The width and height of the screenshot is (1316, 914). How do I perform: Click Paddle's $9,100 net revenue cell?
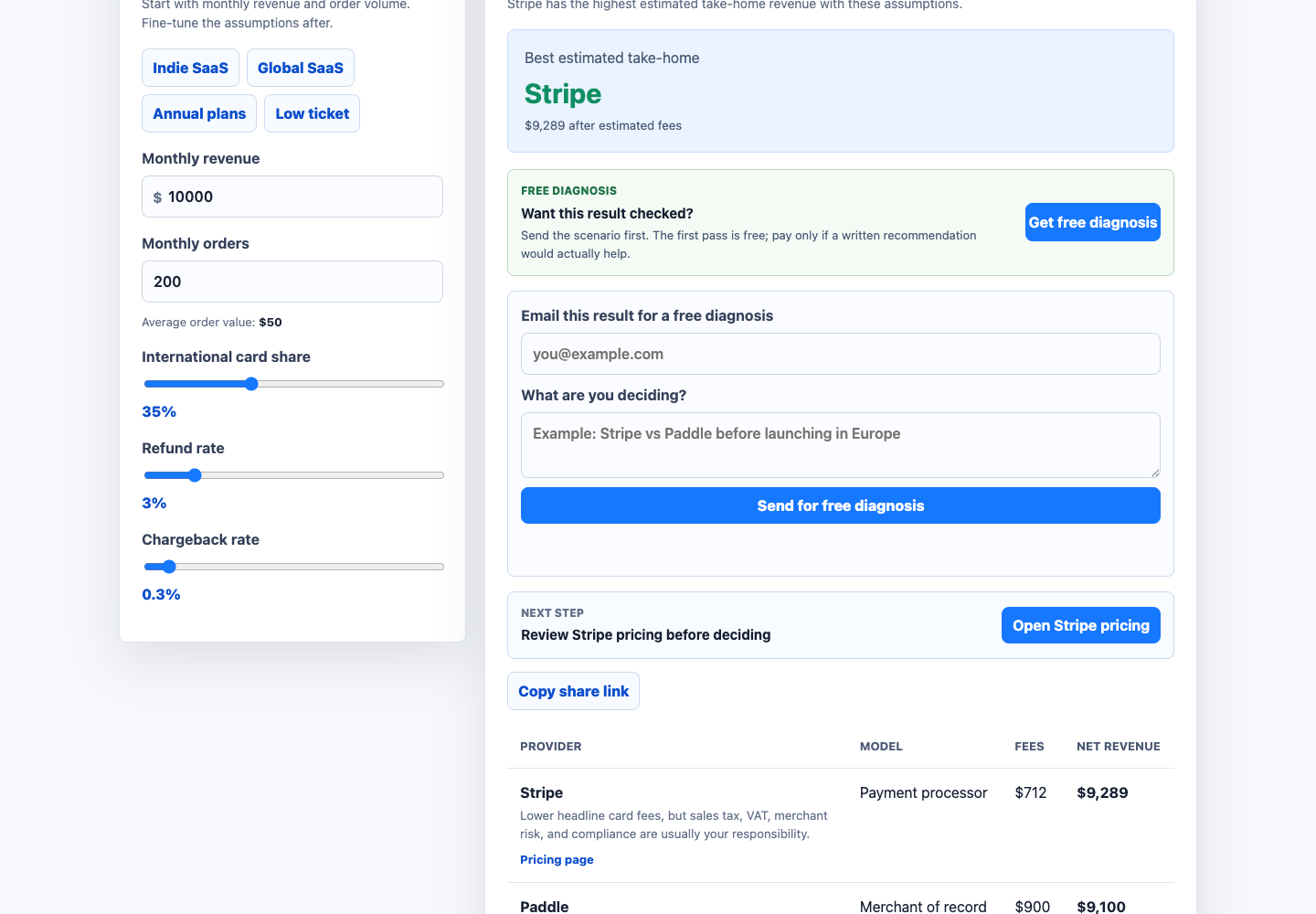[x=1101, y=906]
